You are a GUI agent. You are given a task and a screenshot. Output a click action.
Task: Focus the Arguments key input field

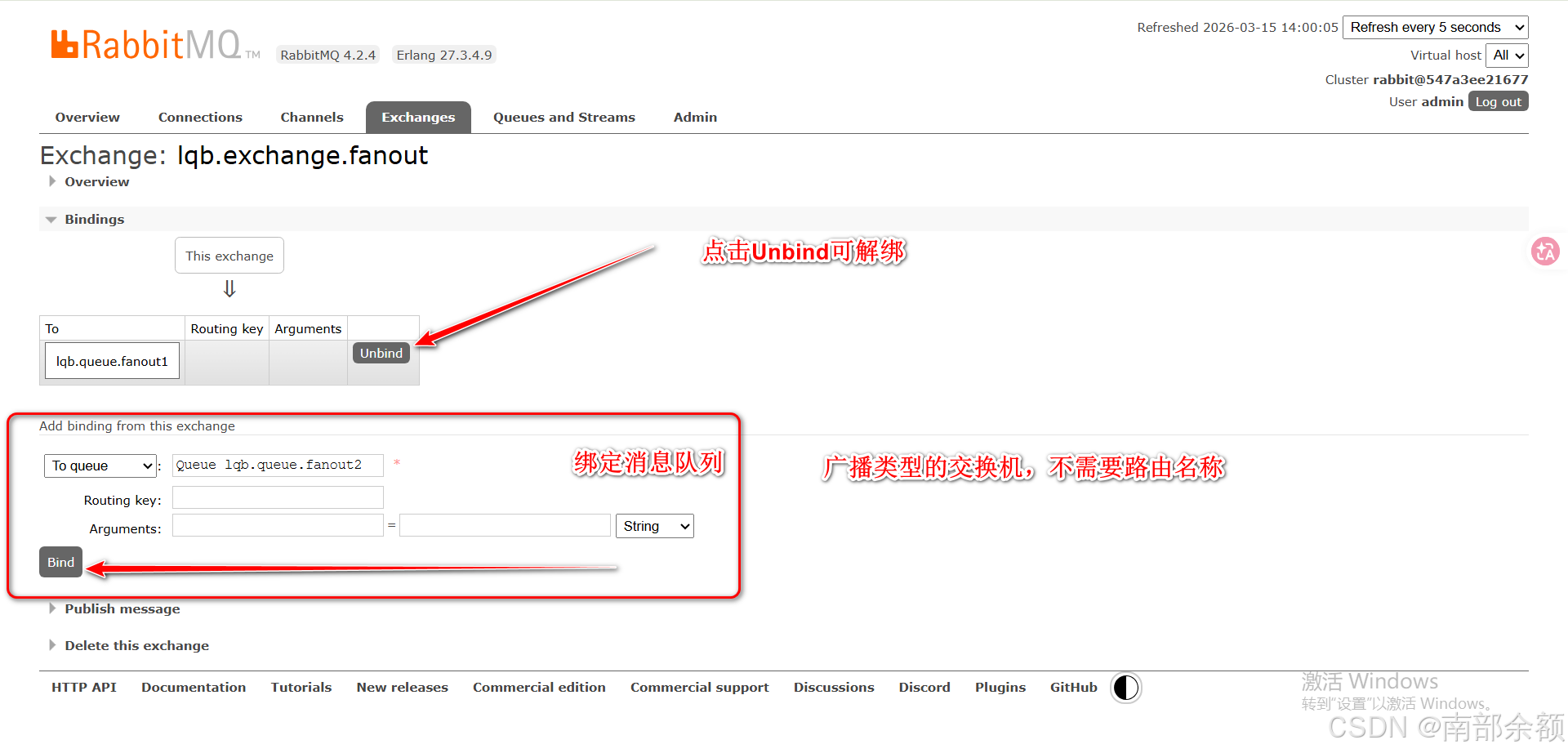point(278,525)
